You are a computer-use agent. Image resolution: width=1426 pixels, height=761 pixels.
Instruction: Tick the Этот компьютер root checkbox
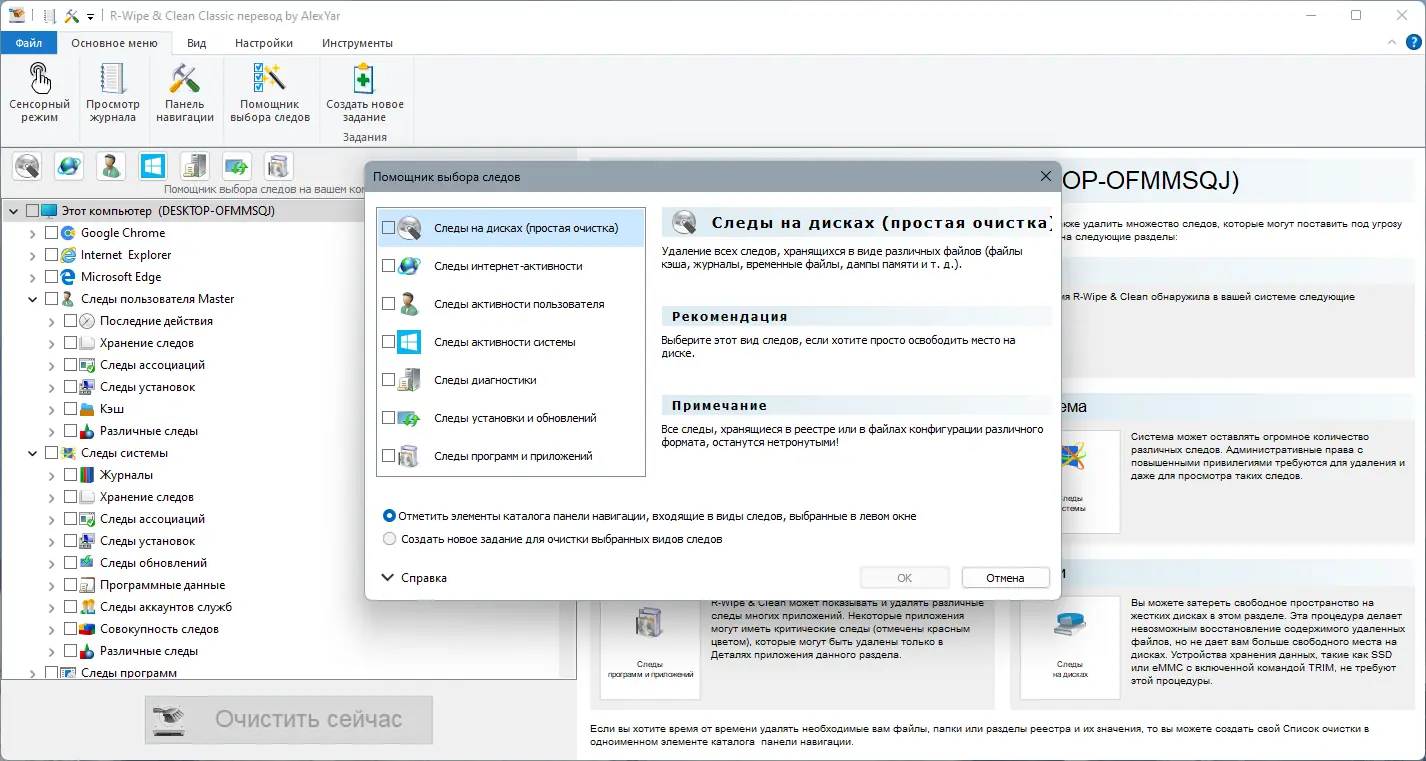coord(32,211)
